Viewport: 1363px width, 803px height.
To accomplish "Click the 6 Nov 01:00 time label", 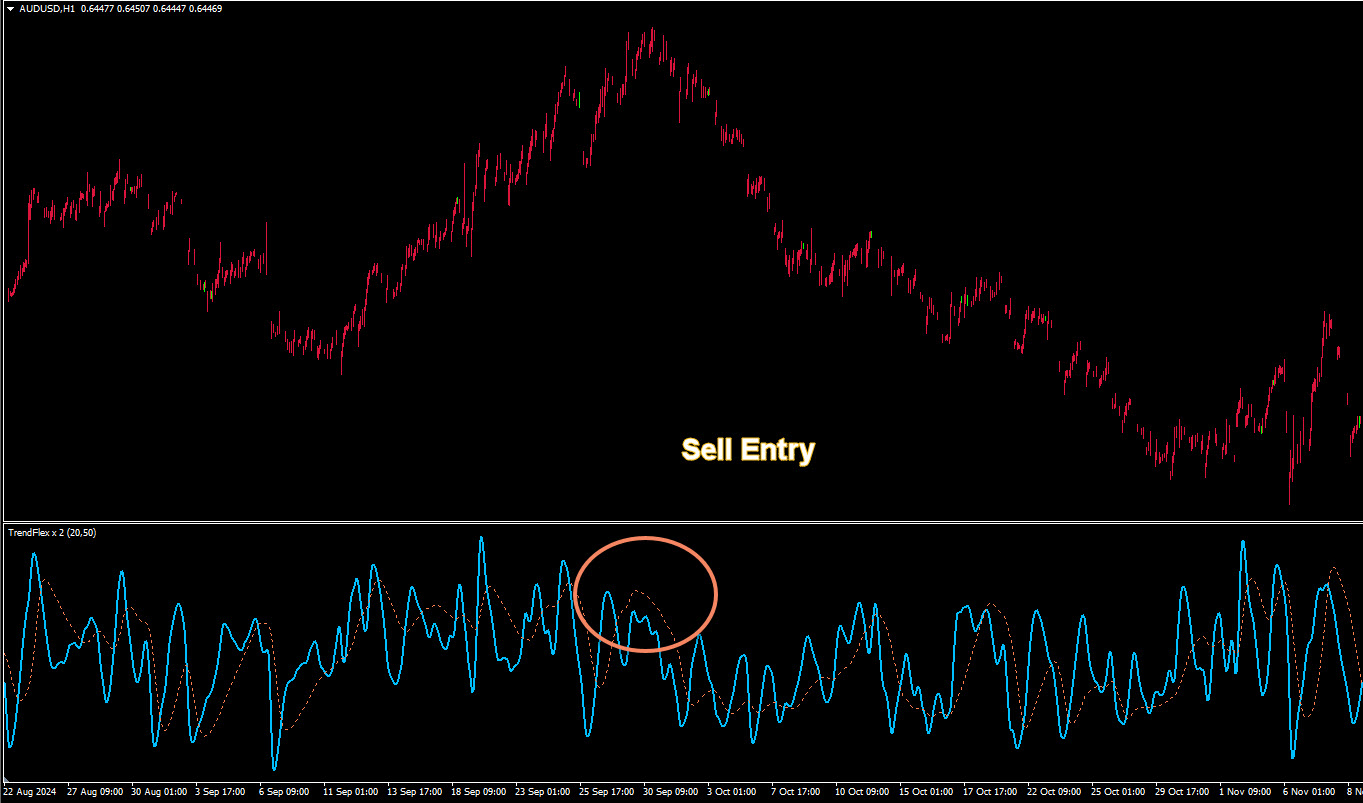I will point(1308,792).
